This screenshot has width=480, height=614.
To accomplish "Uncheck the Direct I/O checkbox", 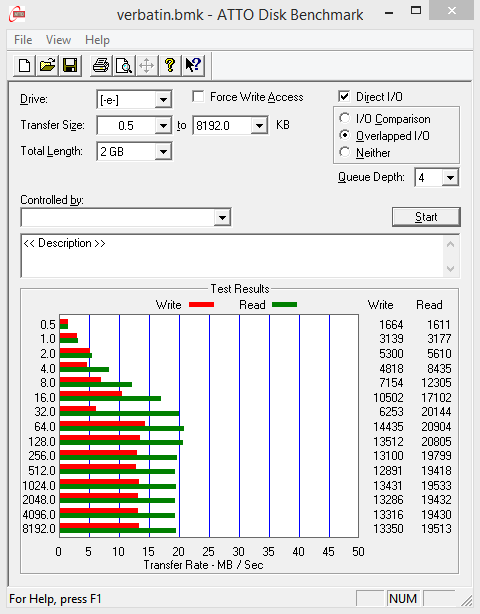I will [x=344, y=96].
